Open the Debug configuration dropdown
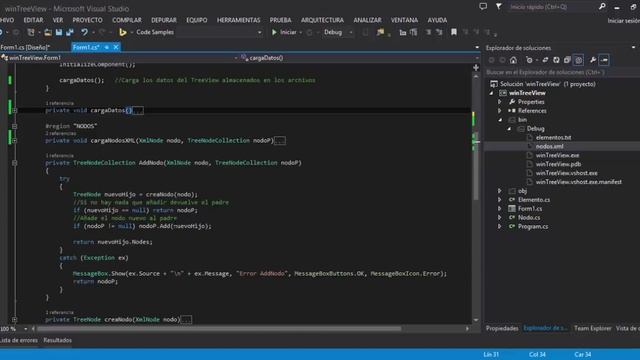The width and height of the screenshot is (640, 360). [350, 32]
